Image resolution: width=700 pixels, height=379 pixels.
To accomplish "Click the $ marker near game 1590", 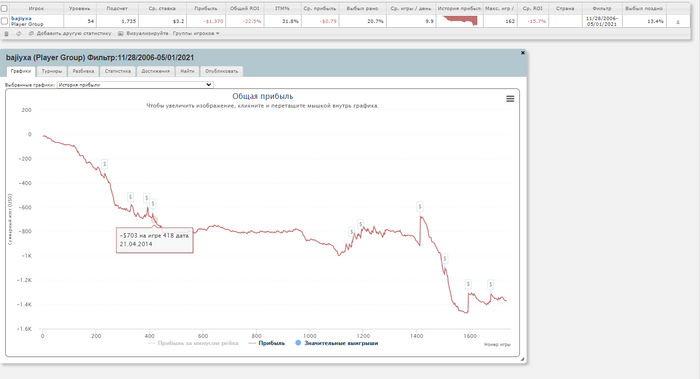I will point(468,284).
